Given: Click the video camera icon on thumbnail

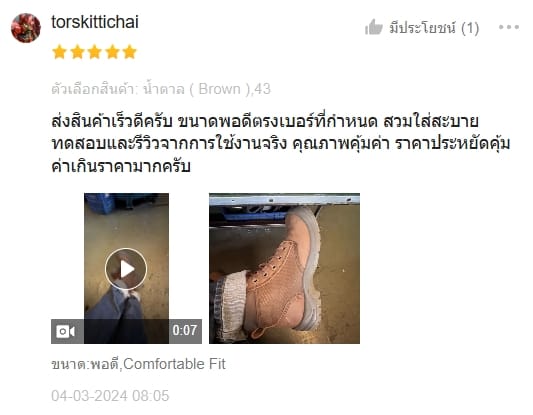Looking at the screenshot, I should pos(66,331).
